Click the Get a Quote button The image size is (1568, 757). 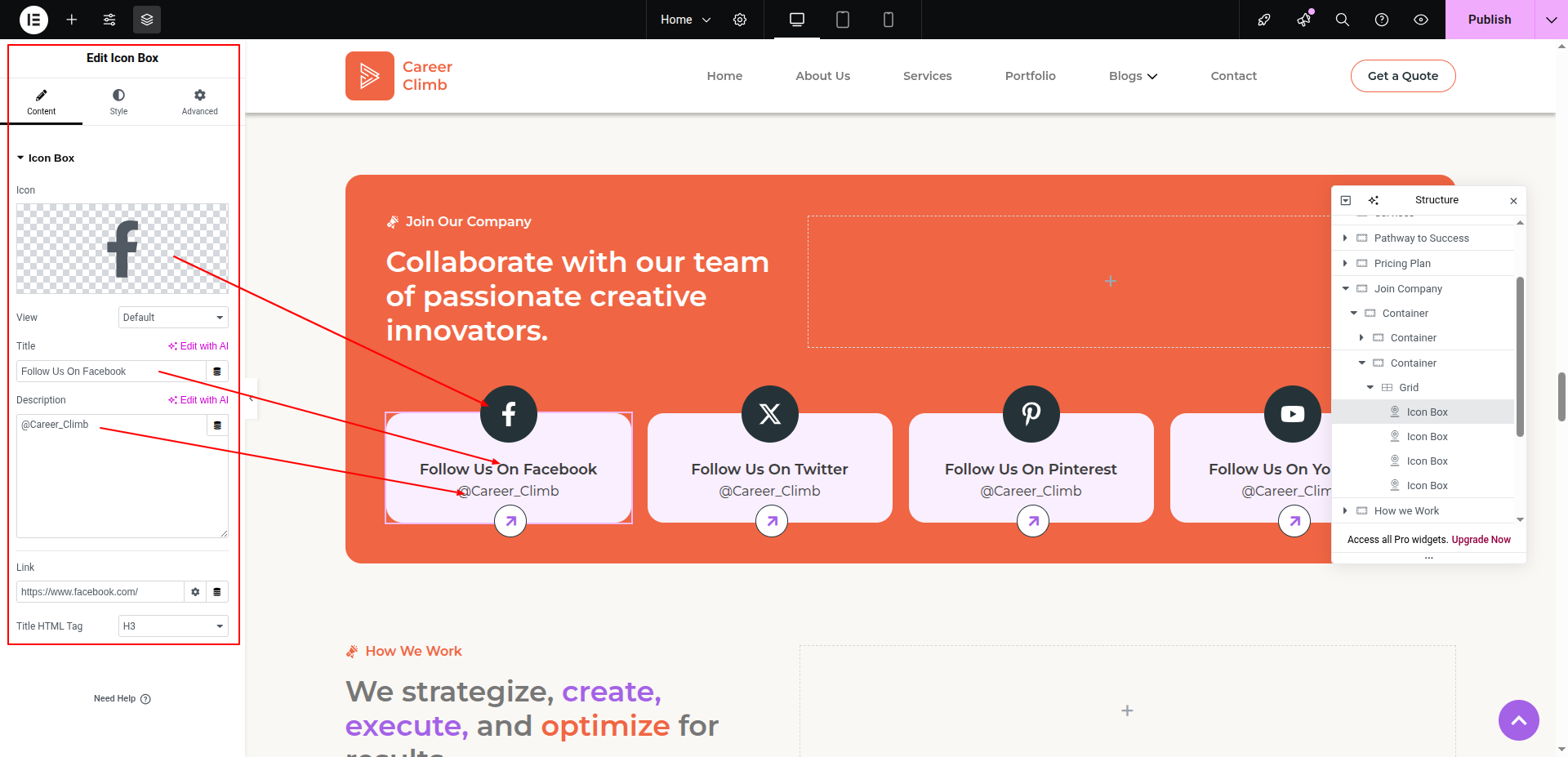pyautogui.click(x=1402, y=76)
